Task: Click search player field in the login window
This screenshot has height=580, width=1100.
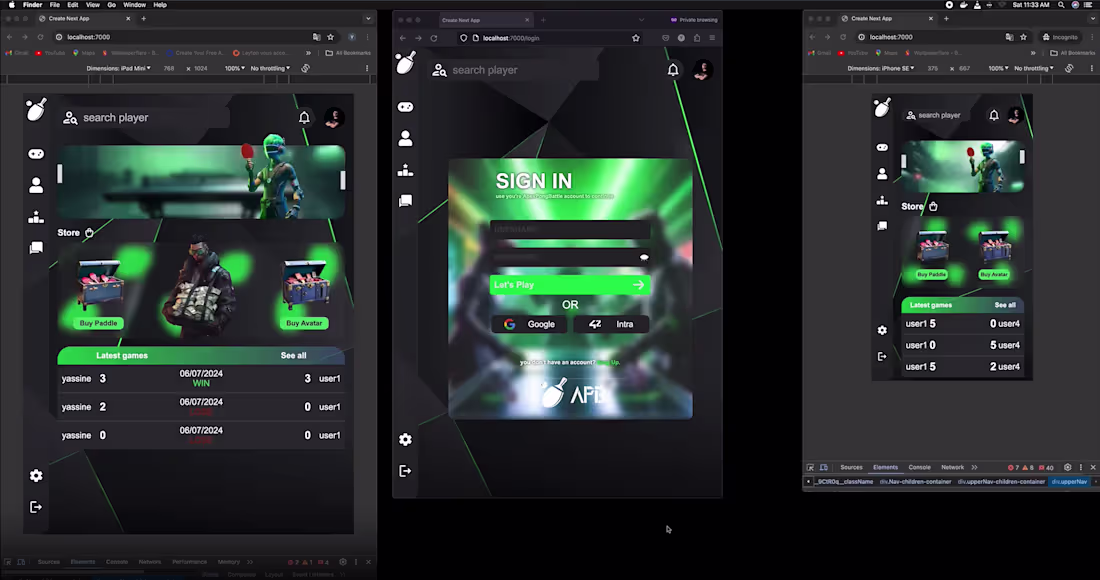Action: pos(514,70)
